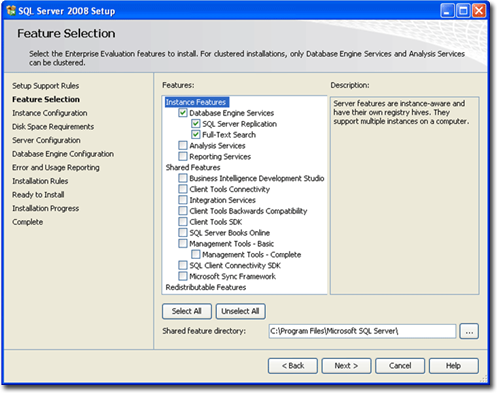Screen dimensions: 497x393
Task: Enable Integration Services
Action: click(x=183, y=200)
